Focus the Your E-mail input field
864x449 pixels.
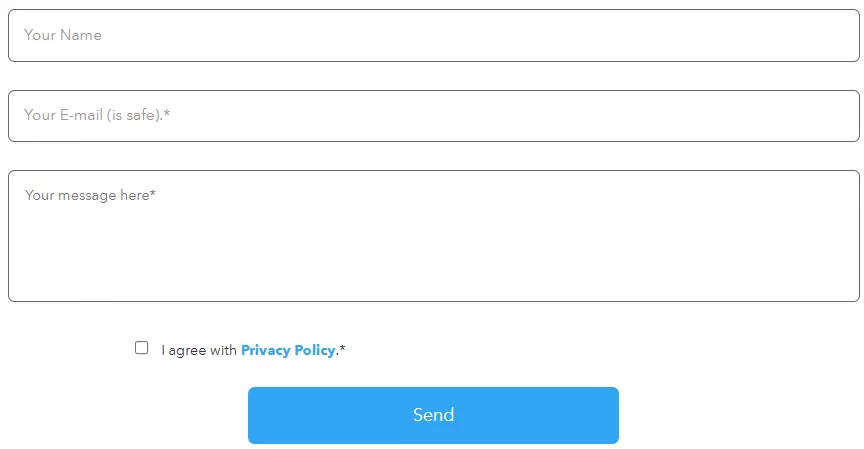point(433,115)
